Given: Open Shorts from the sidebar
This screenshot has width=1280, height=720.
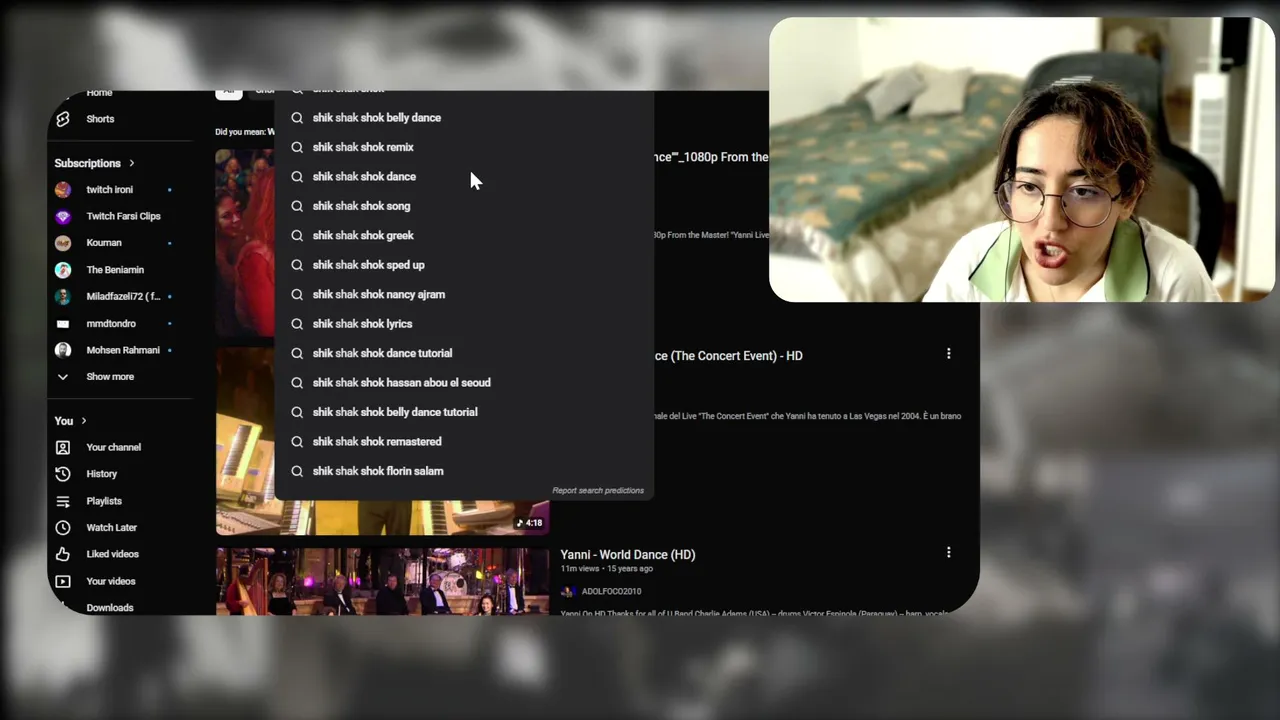Looking at the screenshot, I should coord(100,119).
